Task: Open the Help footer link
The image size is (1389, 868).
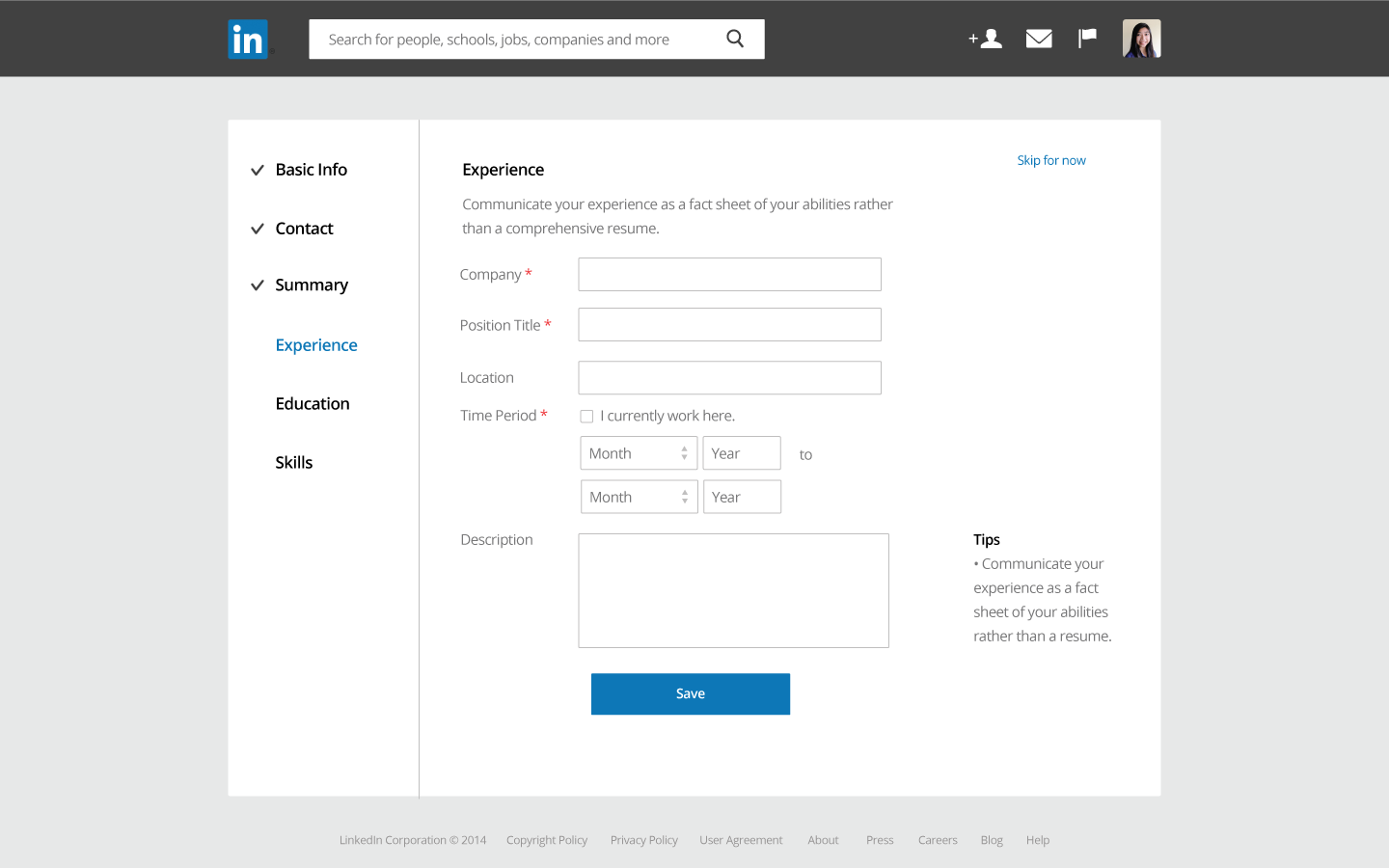Action: coord(1038,841)
